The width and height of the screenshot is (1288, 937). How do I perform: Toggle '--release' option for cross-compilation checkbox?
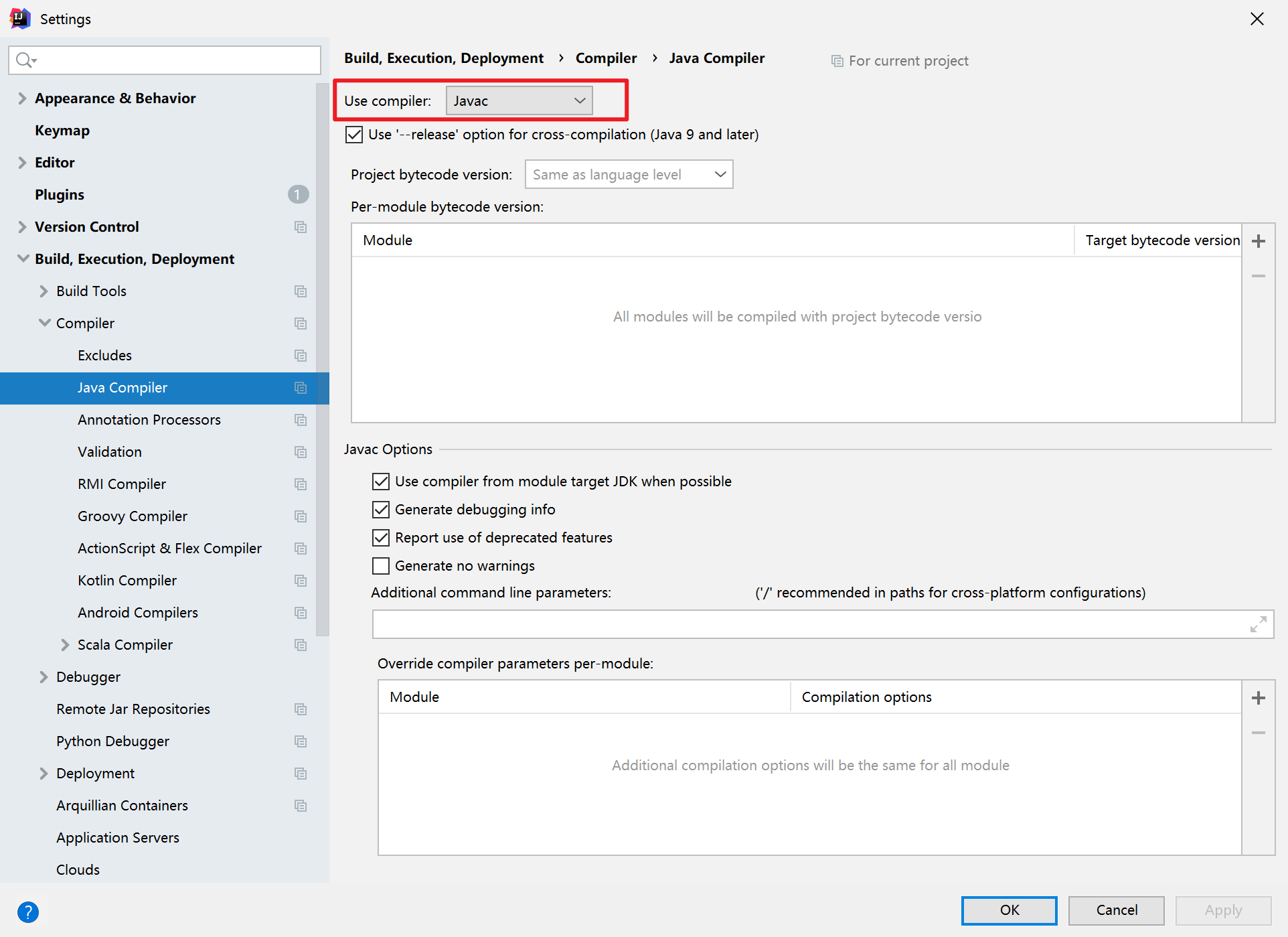click(x=354, y=135)
